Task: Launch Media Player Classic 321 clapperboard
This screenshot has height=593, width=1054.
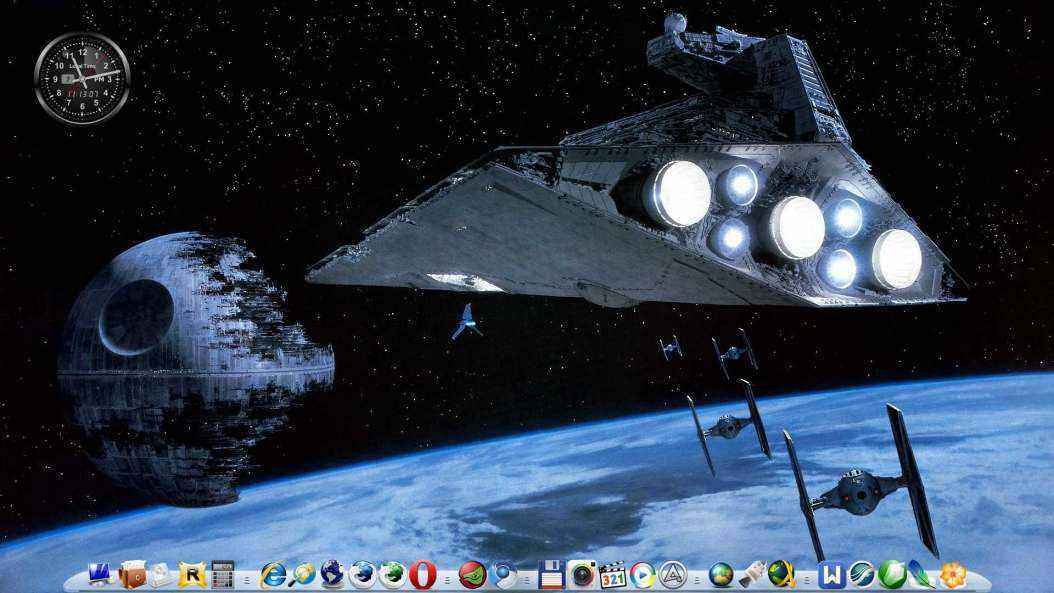Action: point(612,575)
